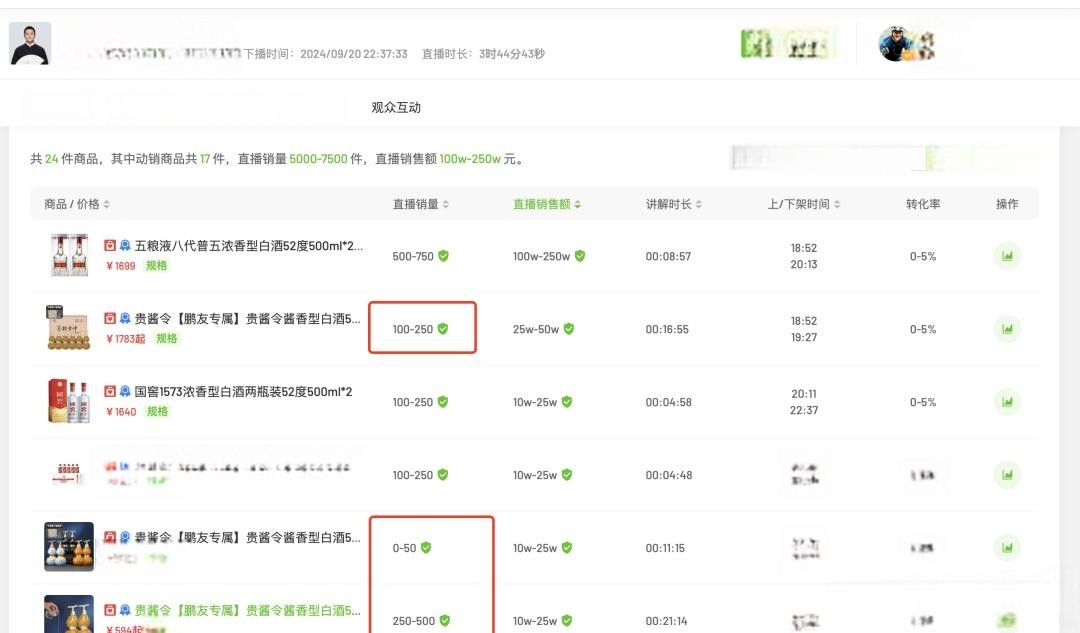Click the ¥1699 price
The width and height of the screenshot is (1080, 633).
click(121, 266)
